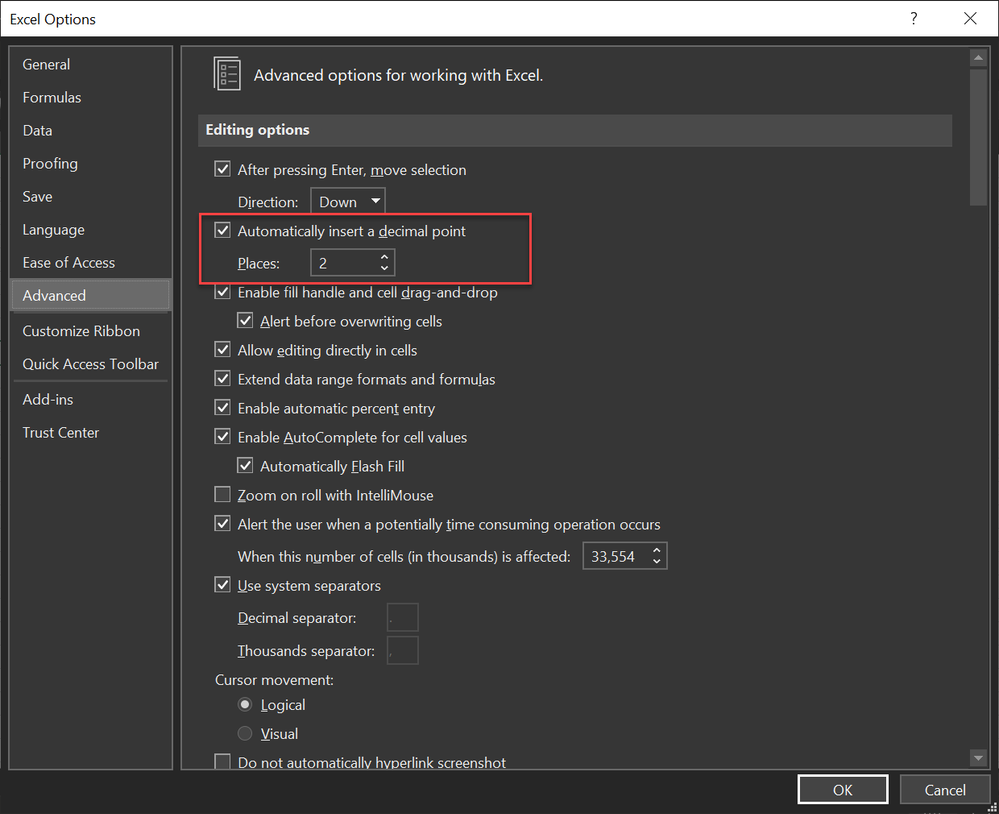The width and height of the screenshot is (999, 814).
Task: Close the Excel Options dialog
Action: point(970,18)
